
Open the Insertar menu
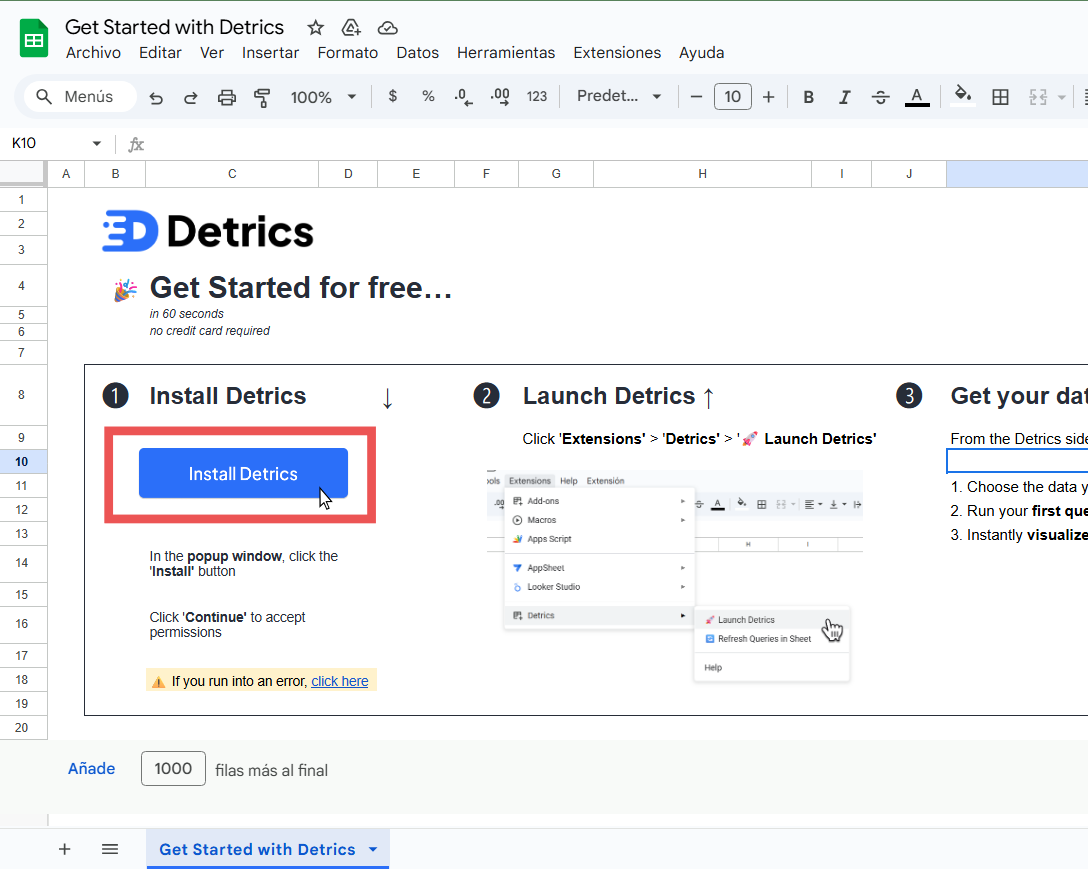(x=270, y=52)
